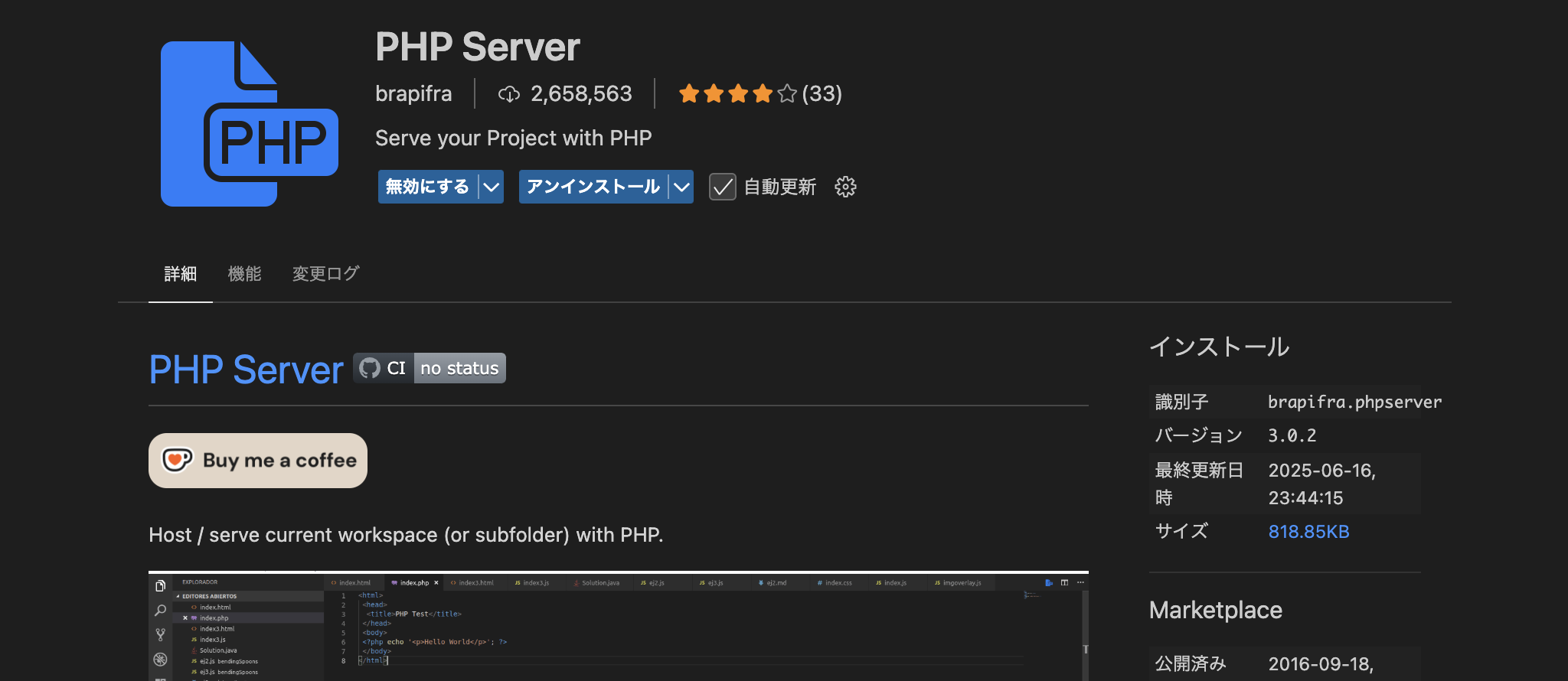Click the Marketplace section heading
1568x681 pixels.
[1215, 610]
